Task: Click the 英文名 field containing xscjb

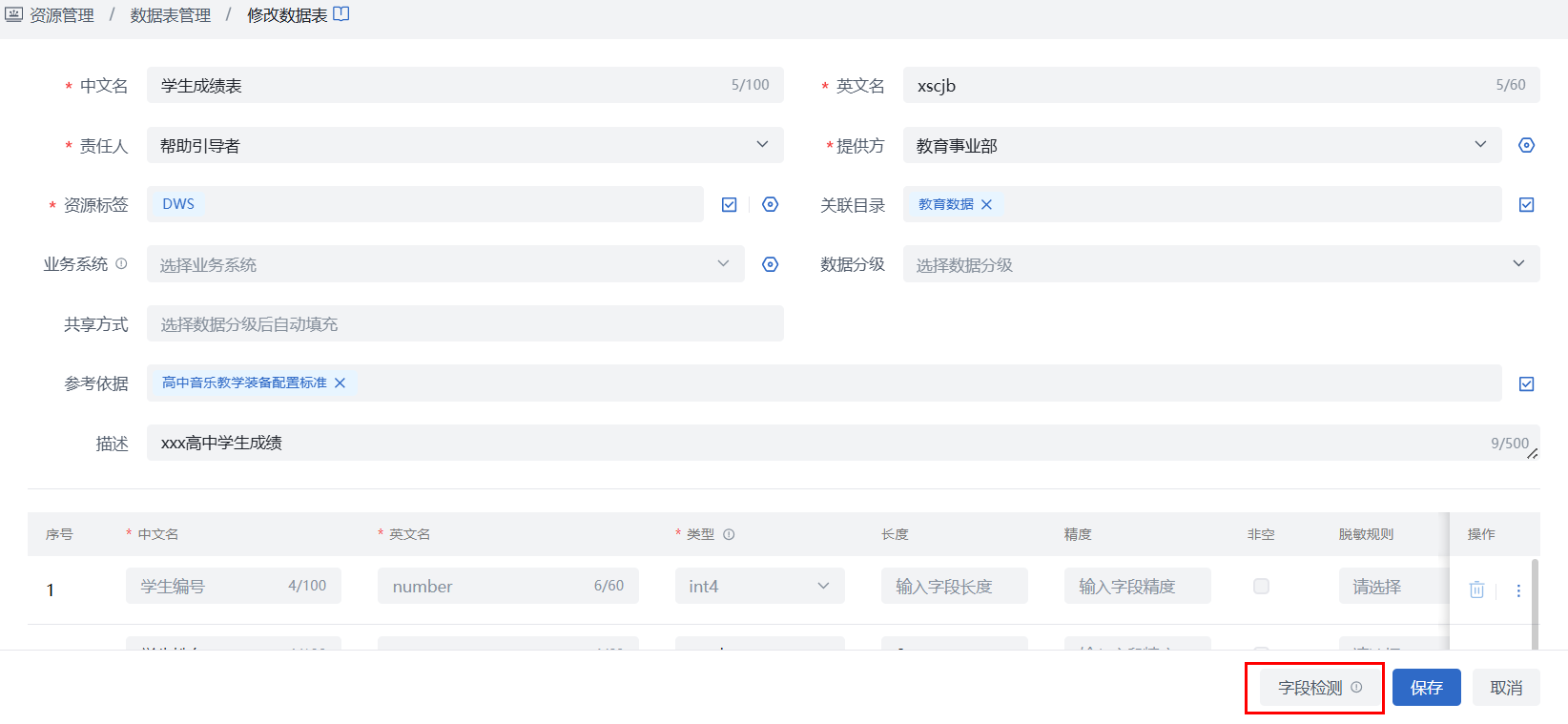Action: pos(1222,85)
